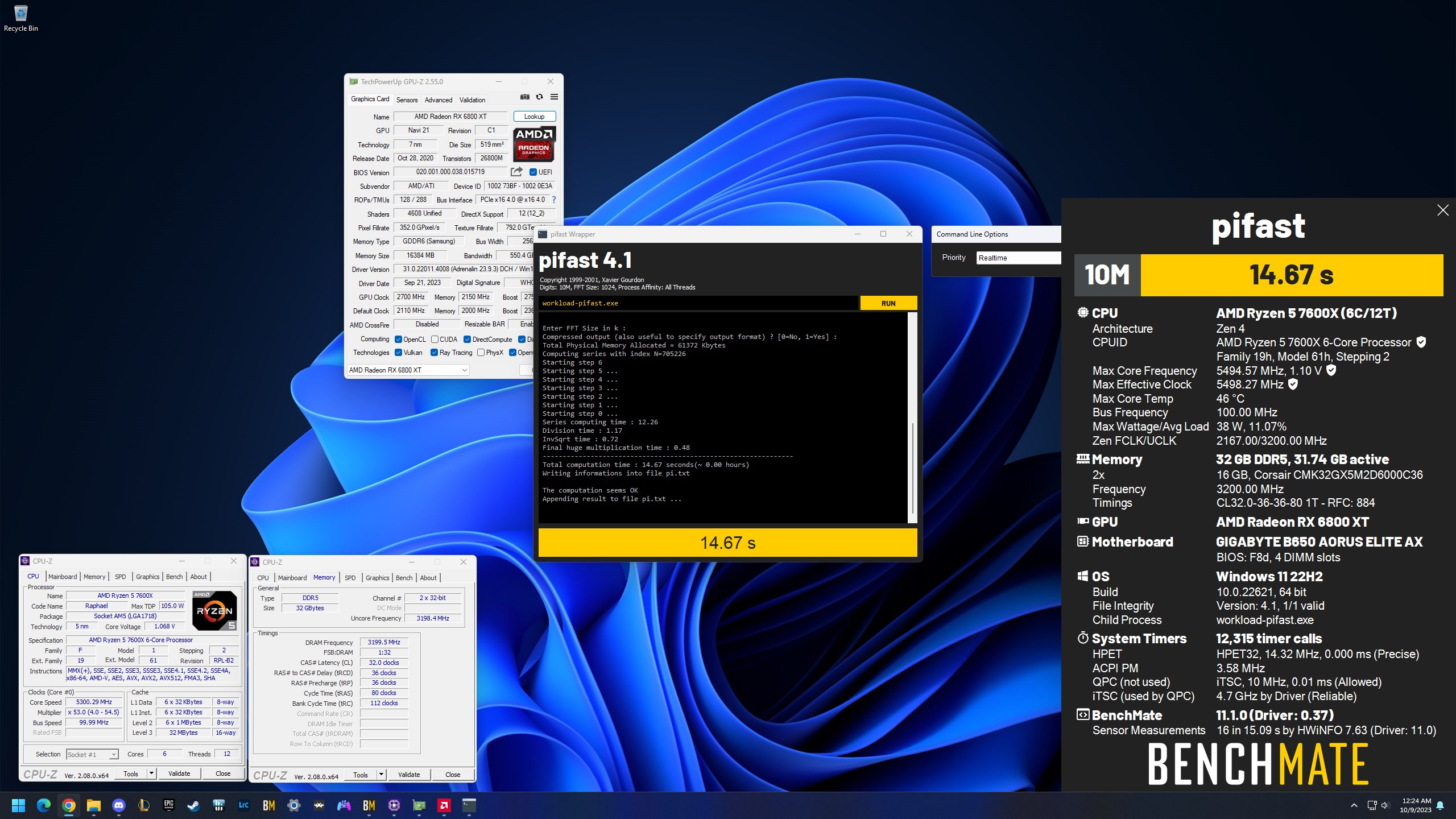Click the Lookup button in GPU-Z
This screenshot has width=1456, height=819.
(x=534, y=117)
